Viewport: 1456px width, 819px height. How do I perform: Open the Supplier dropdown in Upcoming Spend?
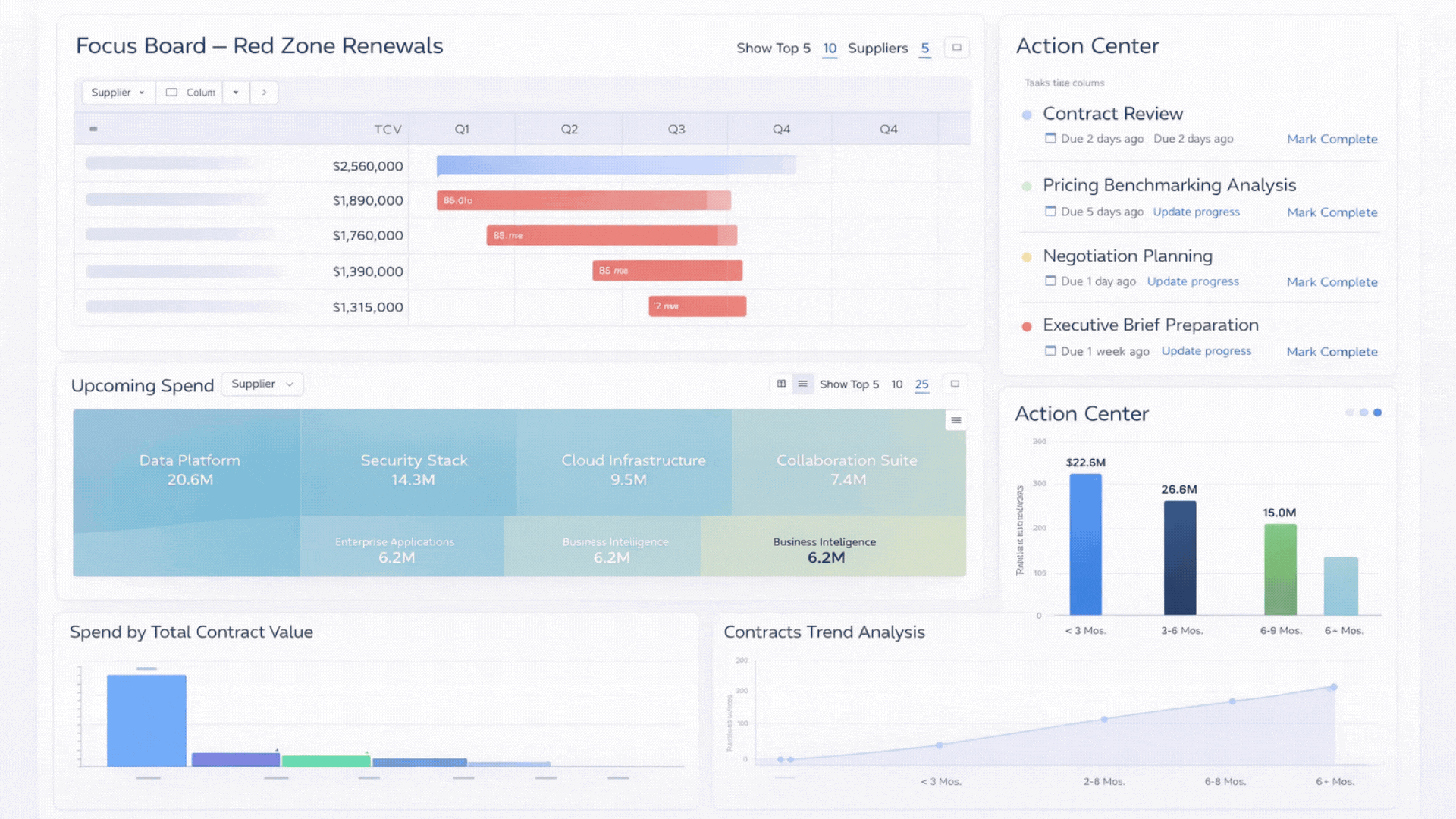click(262, 384)
